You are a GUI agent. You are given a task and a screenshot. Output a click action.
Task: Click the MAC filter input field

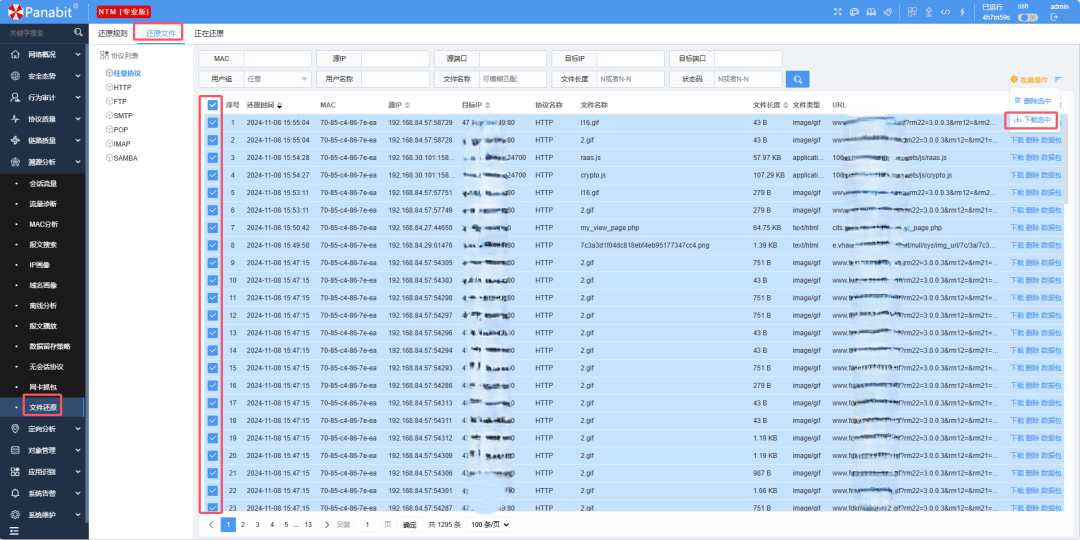(x=277, y=59)
